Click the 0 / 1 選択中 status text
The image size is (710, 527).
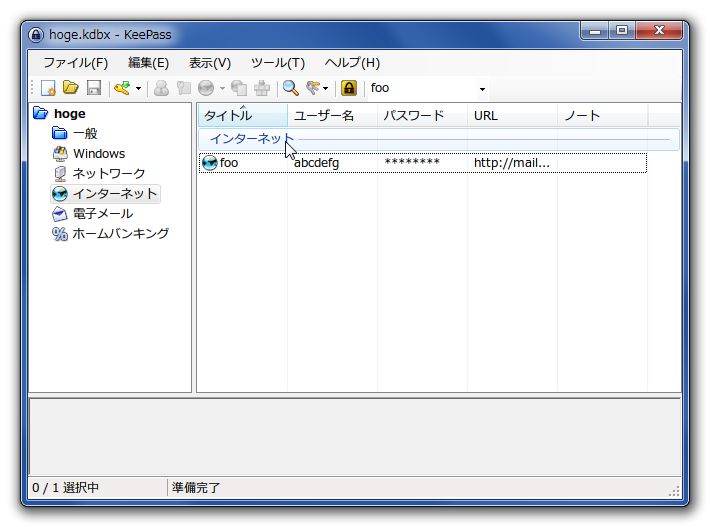click(x=65, y=488)
